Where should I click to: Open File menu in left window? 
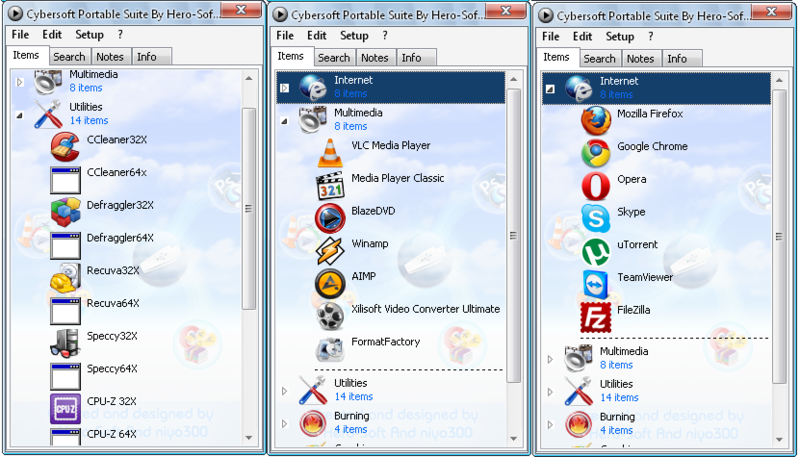(20, 35)
